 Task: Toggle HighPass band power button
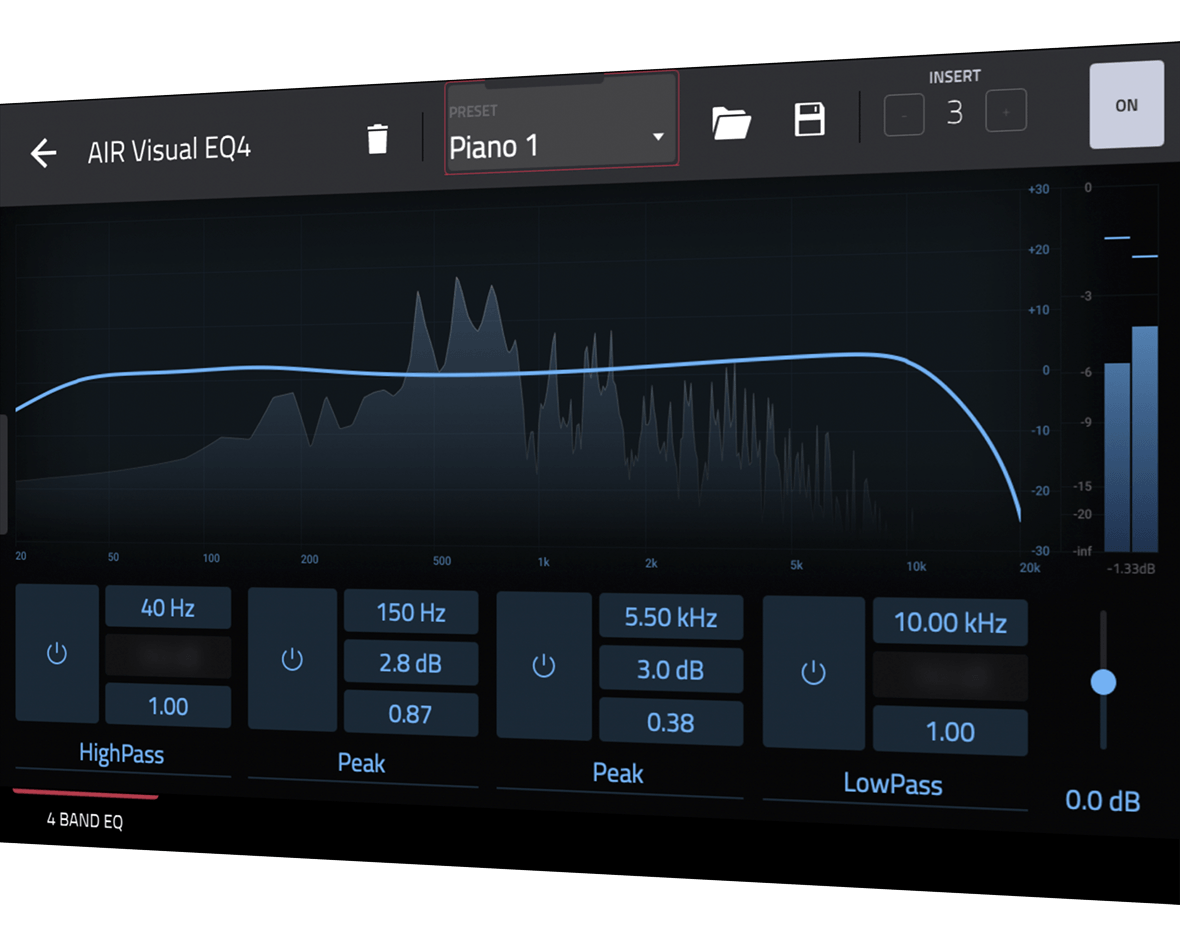coord(57,654)
